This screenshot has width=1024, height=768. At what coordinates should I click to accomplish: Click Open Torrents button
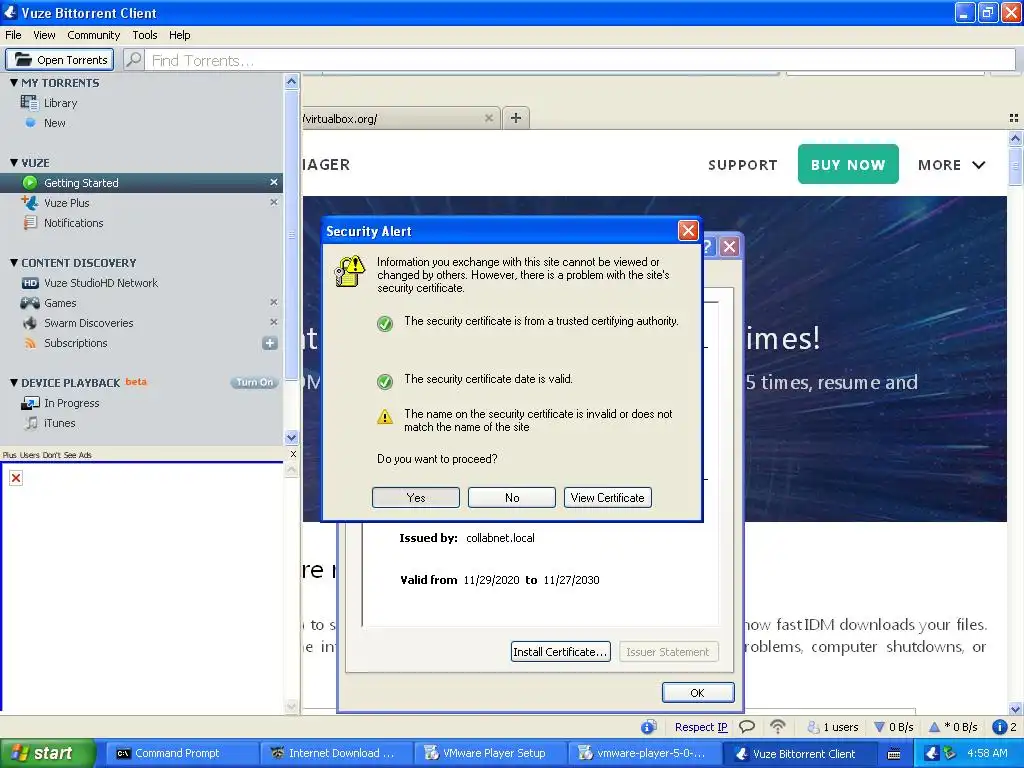(59, 59)
